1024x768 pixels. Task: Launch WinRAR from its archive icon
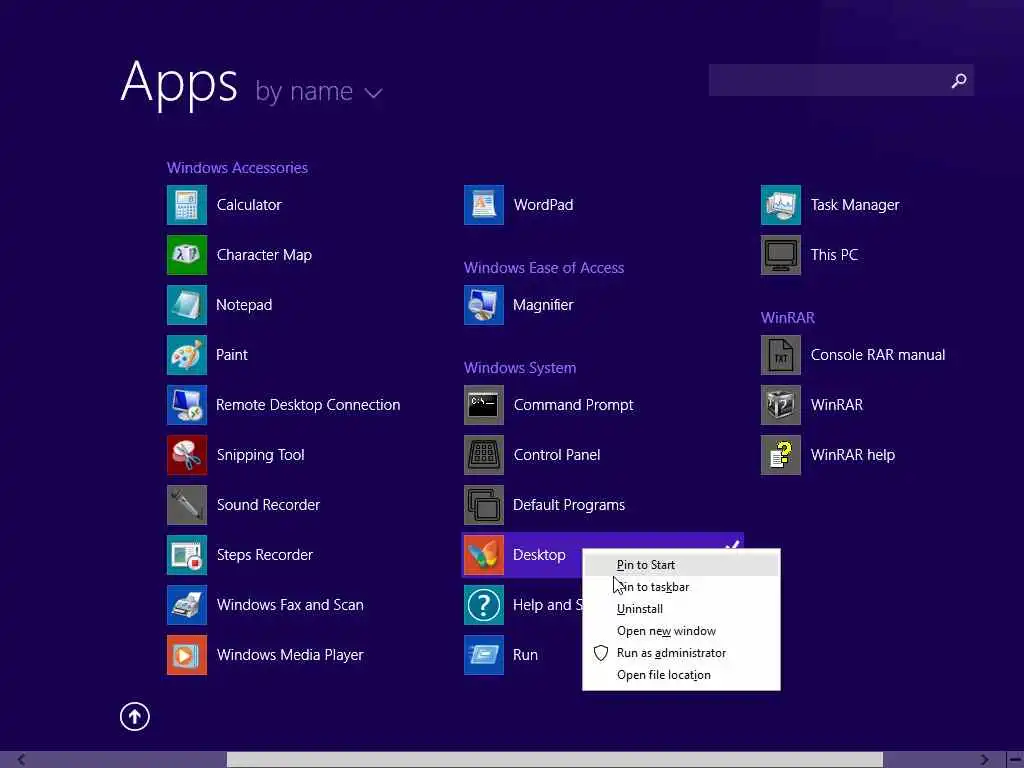(x=781, y=405)
